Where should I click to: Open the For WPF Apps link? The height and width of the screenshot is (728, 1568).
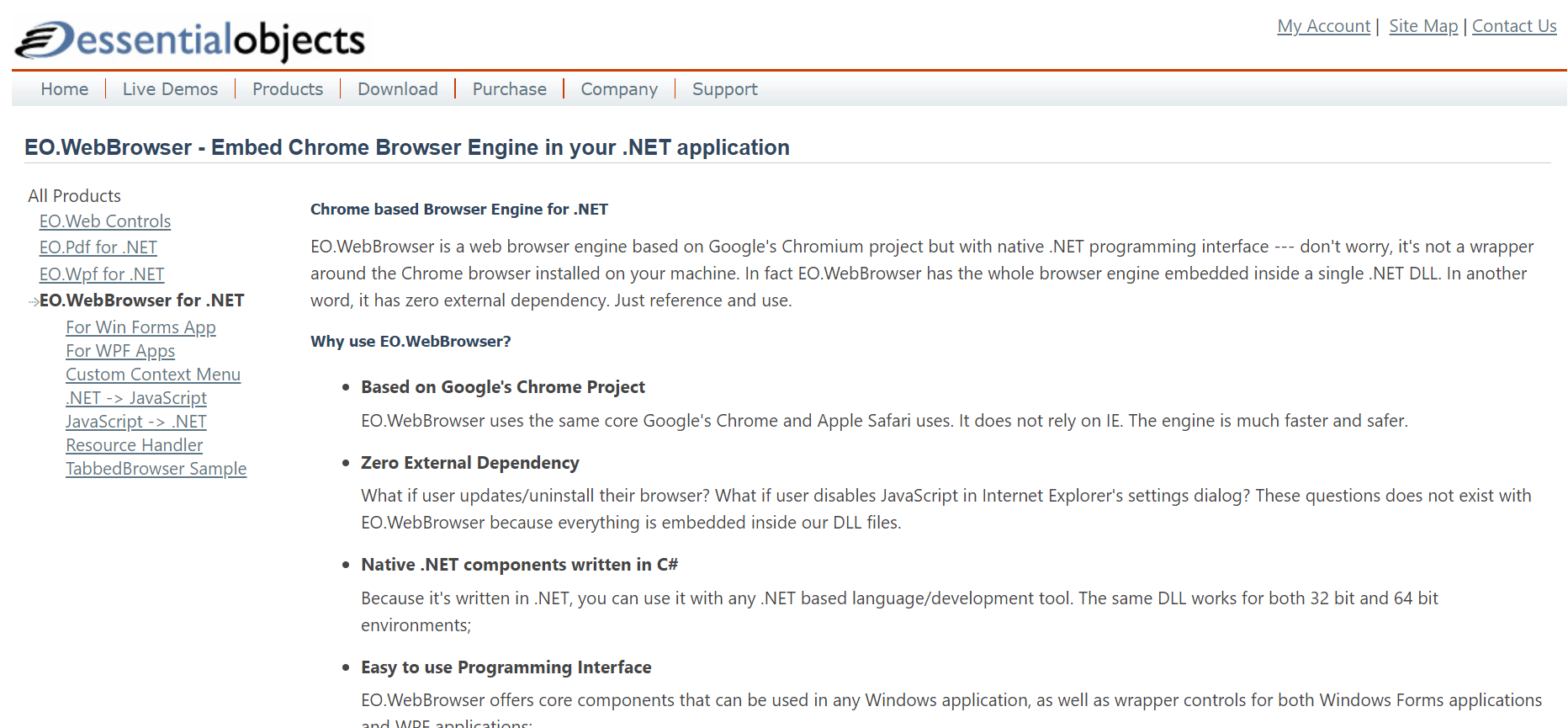120,351
